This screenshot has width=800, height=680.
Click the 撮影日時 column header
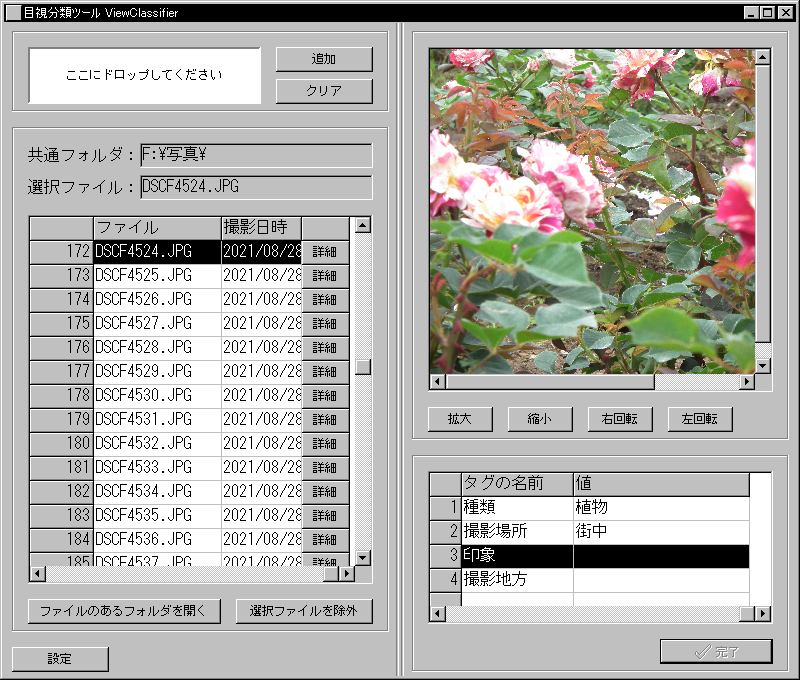[260, 228]
